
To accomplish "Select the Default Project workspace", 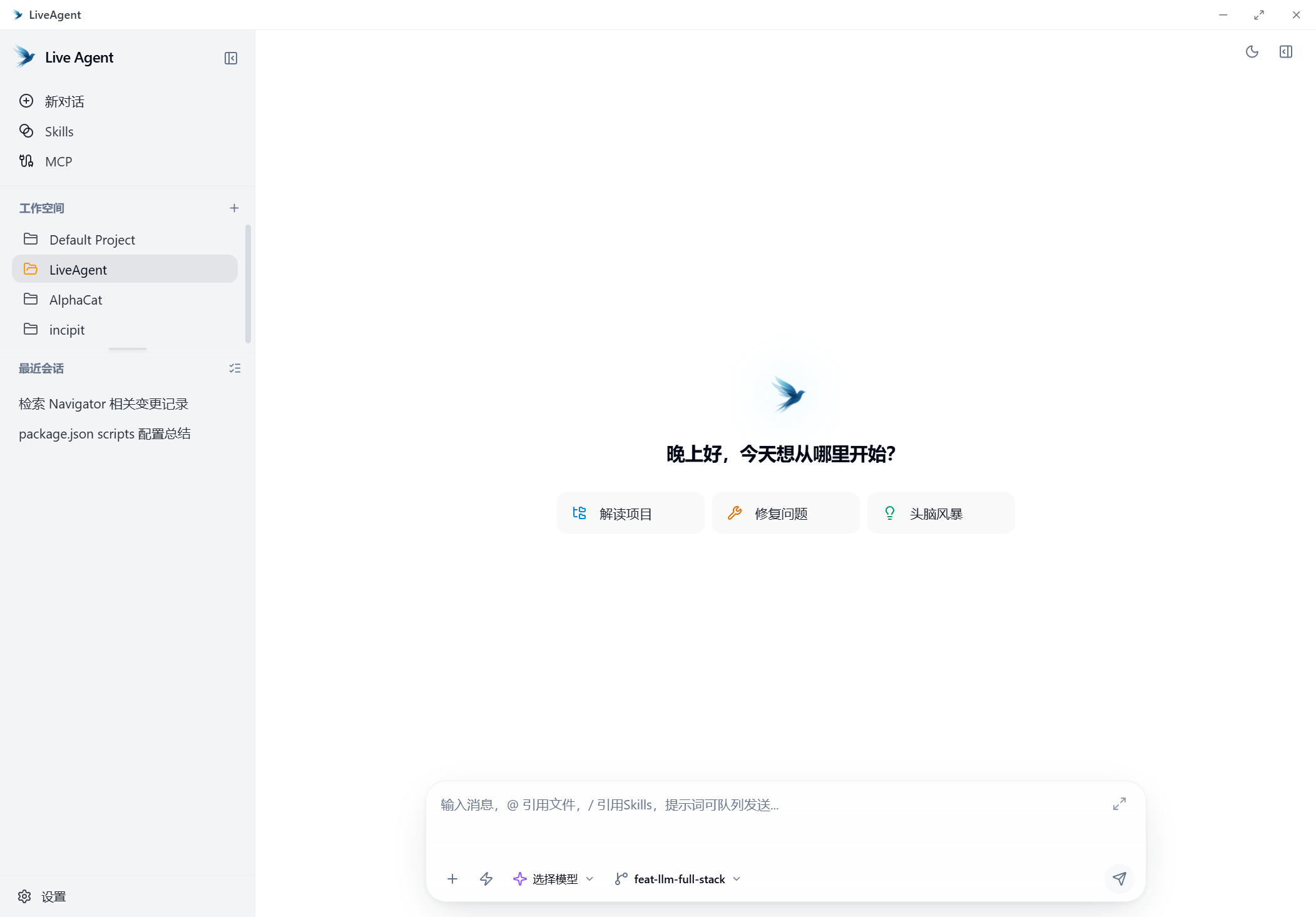I will (x=125, y=240).
